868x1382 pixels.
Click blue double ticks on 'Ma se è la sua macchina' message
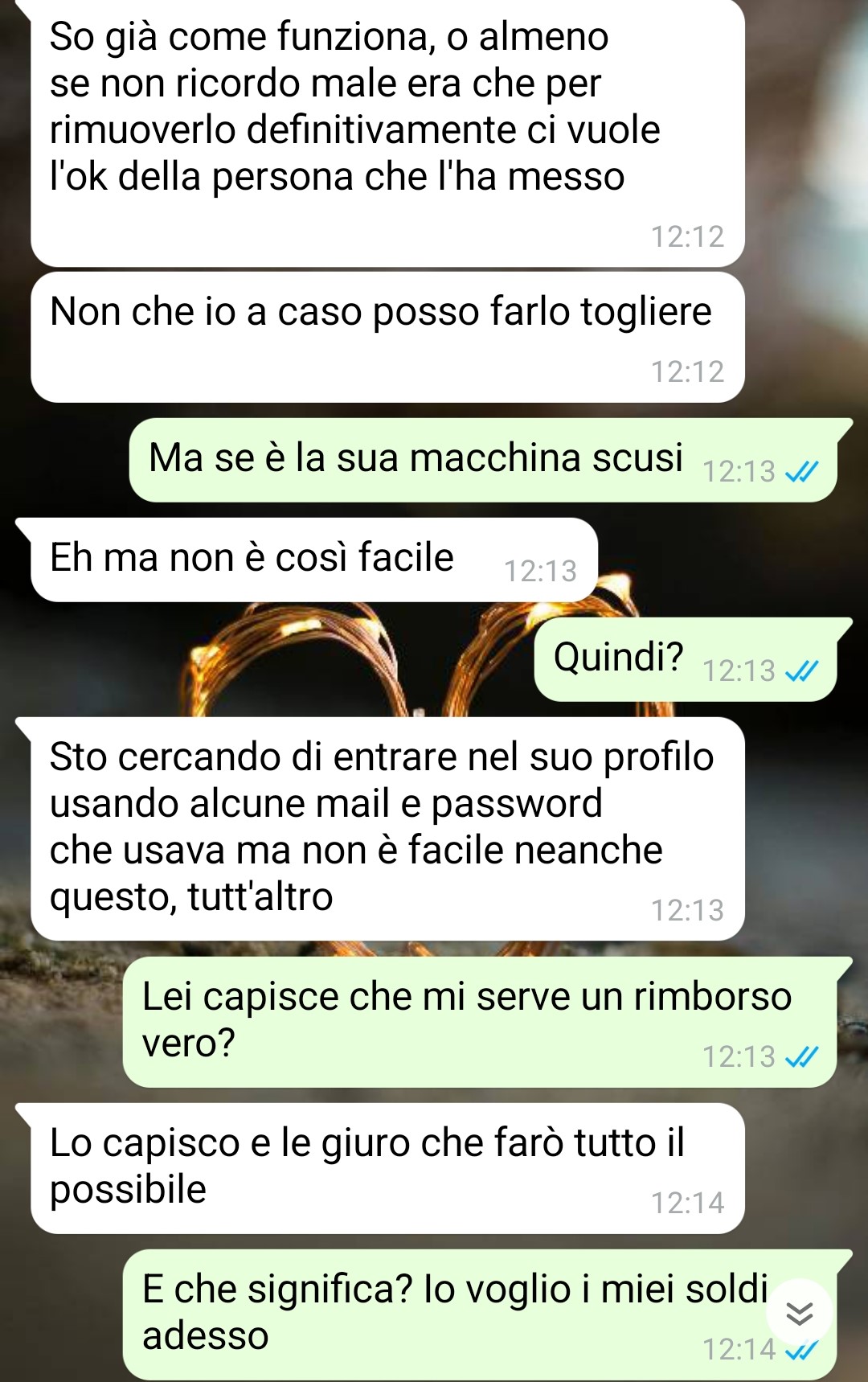coord(801,471)
